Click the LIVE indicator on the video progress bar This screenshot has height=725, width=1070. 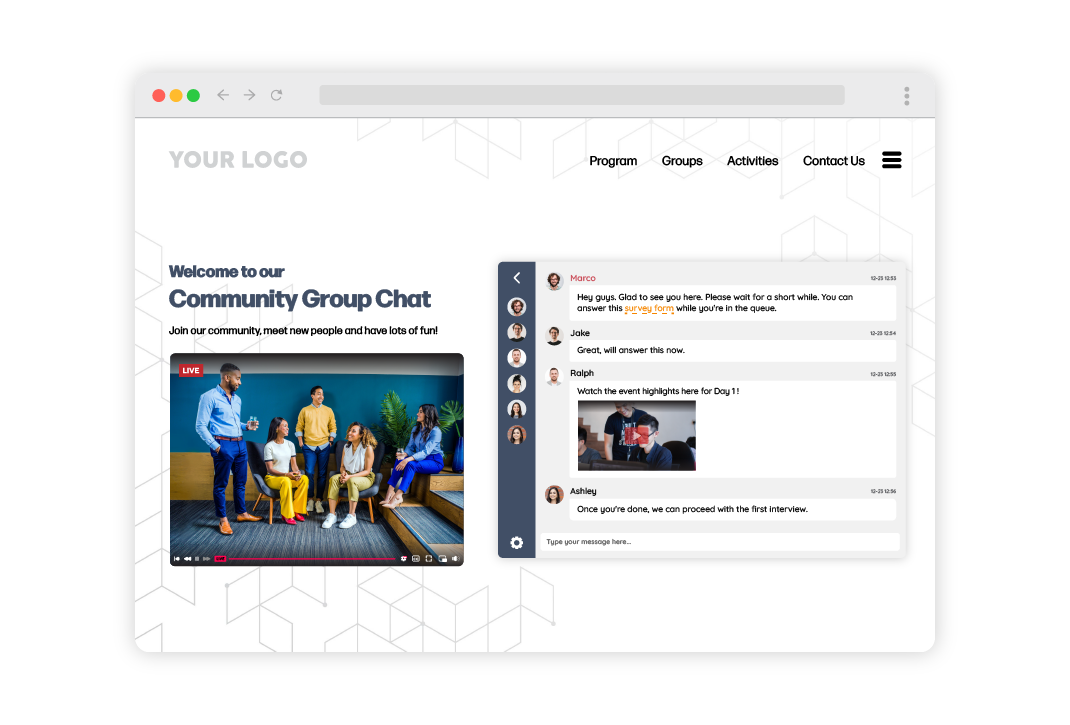pos(220,558)
